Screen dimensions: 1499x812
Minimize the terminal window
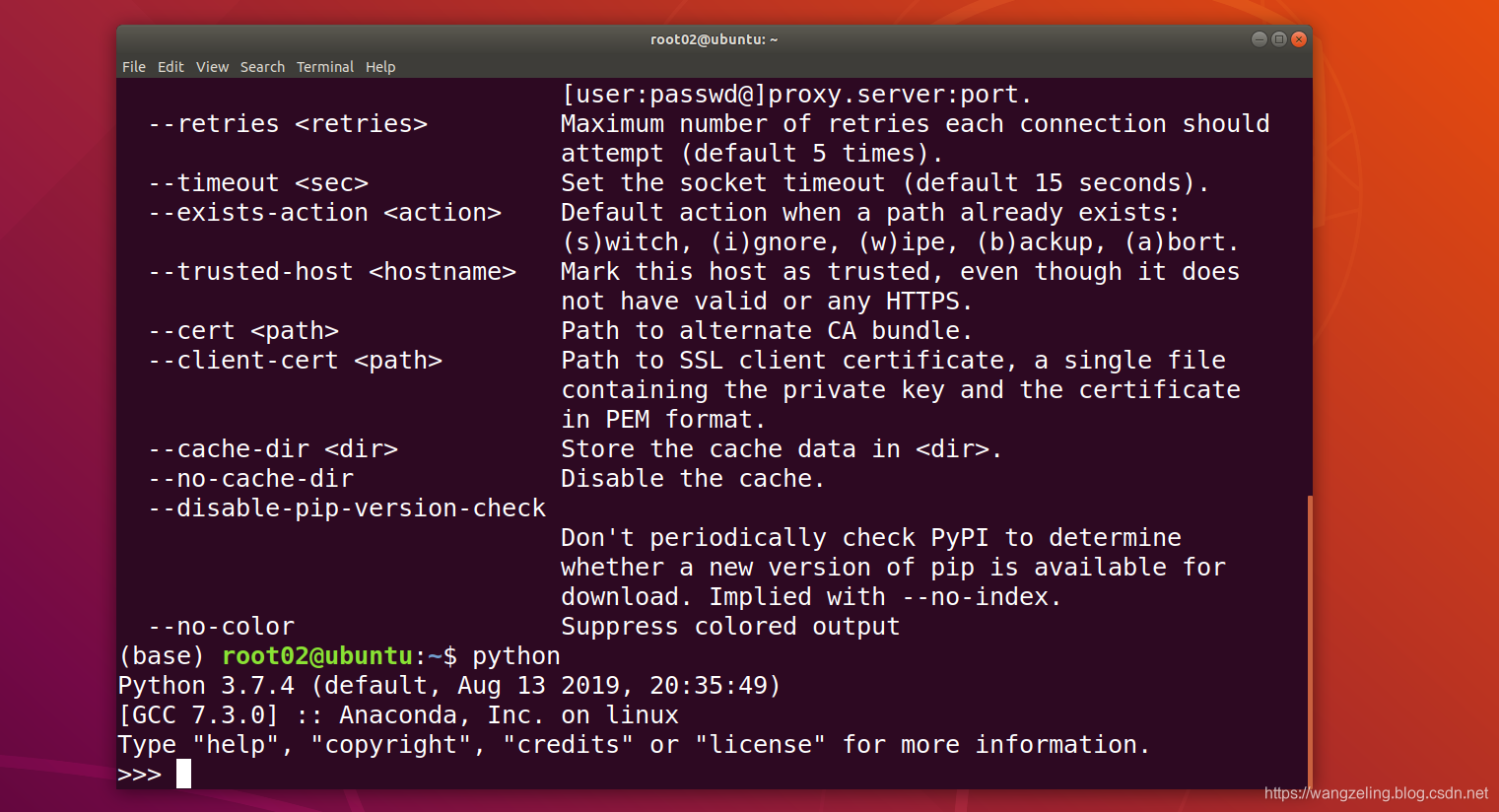(1259, 39)
